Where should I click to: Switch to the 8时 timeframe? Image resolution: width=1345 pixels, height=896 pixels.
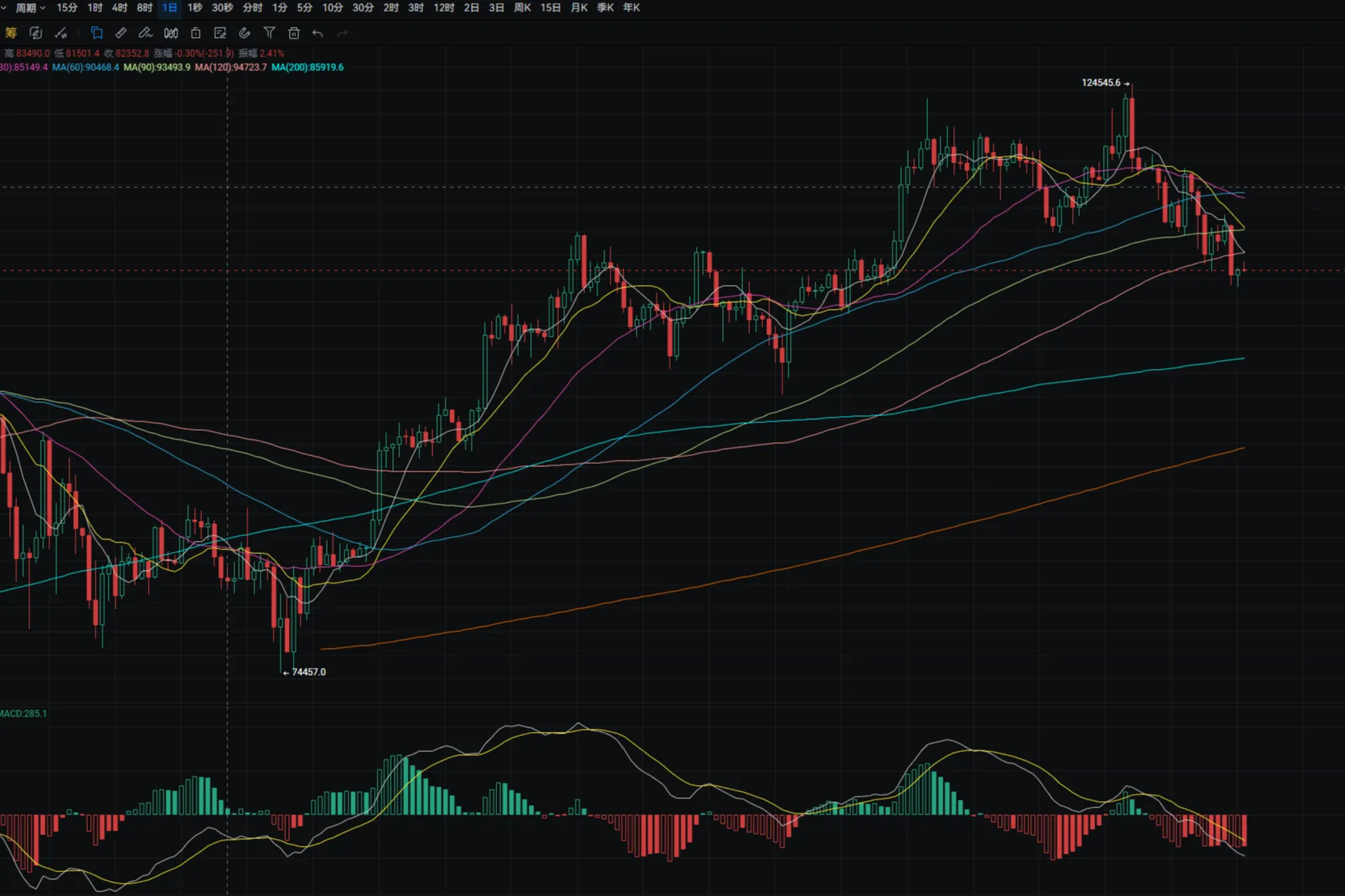point(144,8)
